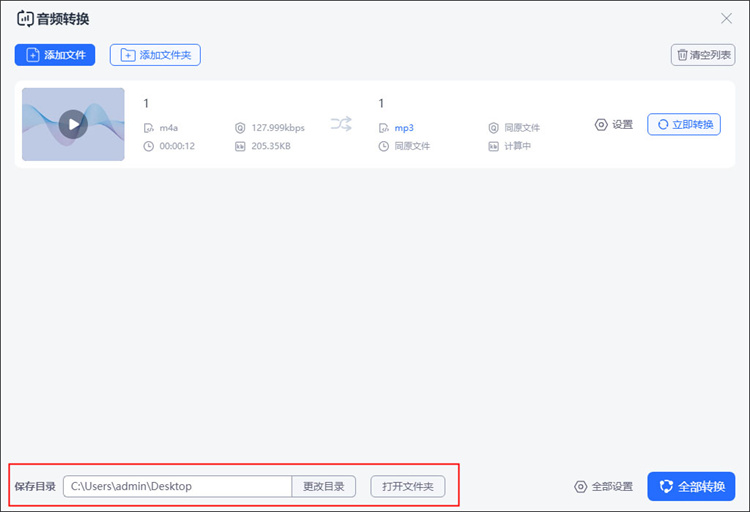
Task: Close the 音频转换 window
Action: point(726,19)
